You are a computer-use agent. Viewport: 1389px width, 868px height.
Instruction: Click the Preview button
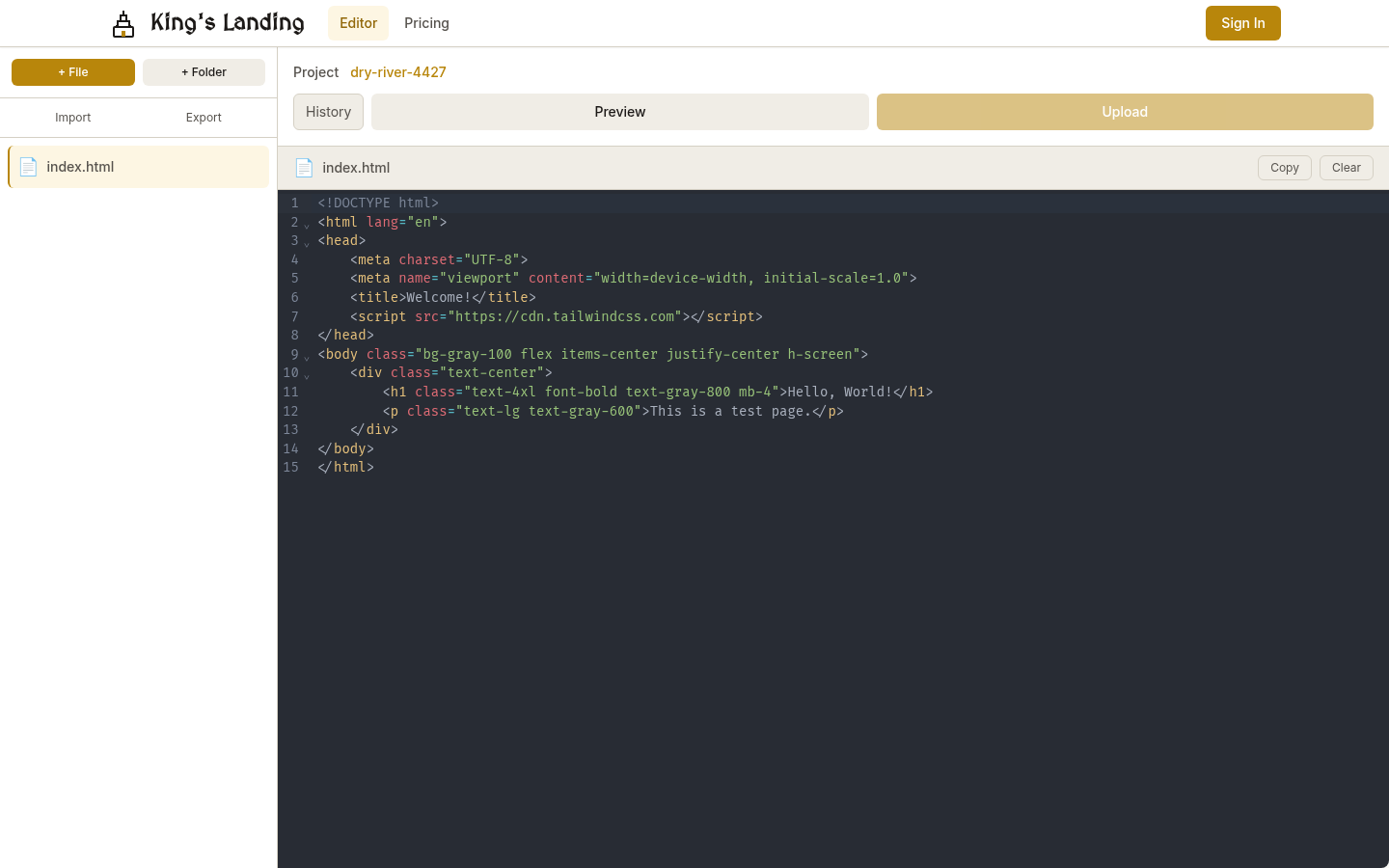[x=620, y=112]
